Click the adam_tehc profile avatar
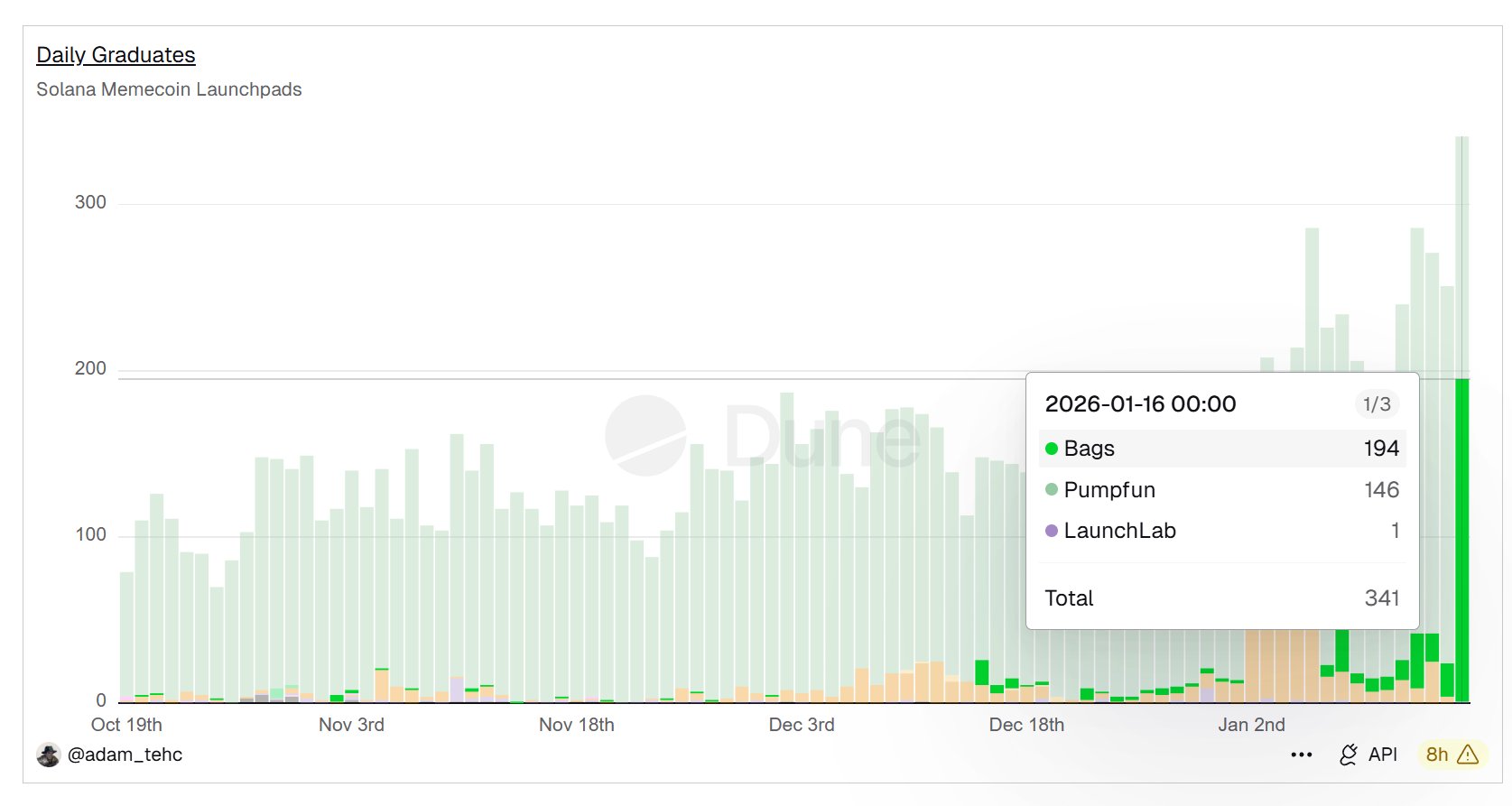The width and height of the screenshot is (1512, 806). [x=48, y=755]
